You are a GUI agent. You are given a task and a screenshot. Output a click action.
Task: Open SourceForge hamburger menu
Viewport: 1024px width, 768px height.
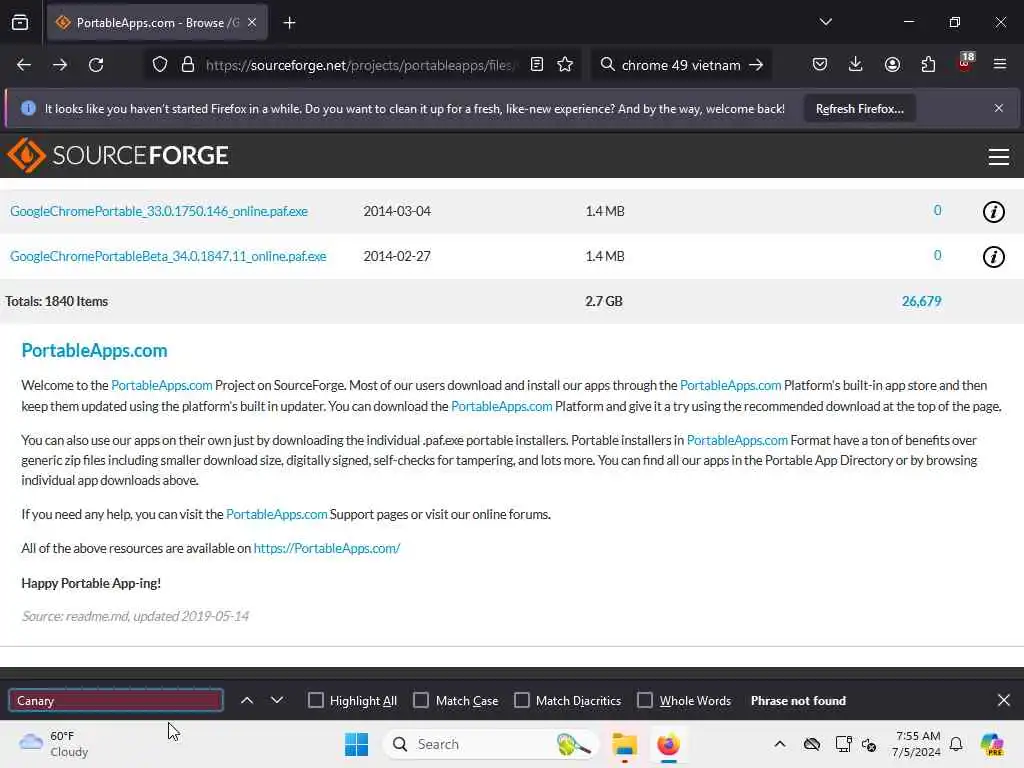999,157
